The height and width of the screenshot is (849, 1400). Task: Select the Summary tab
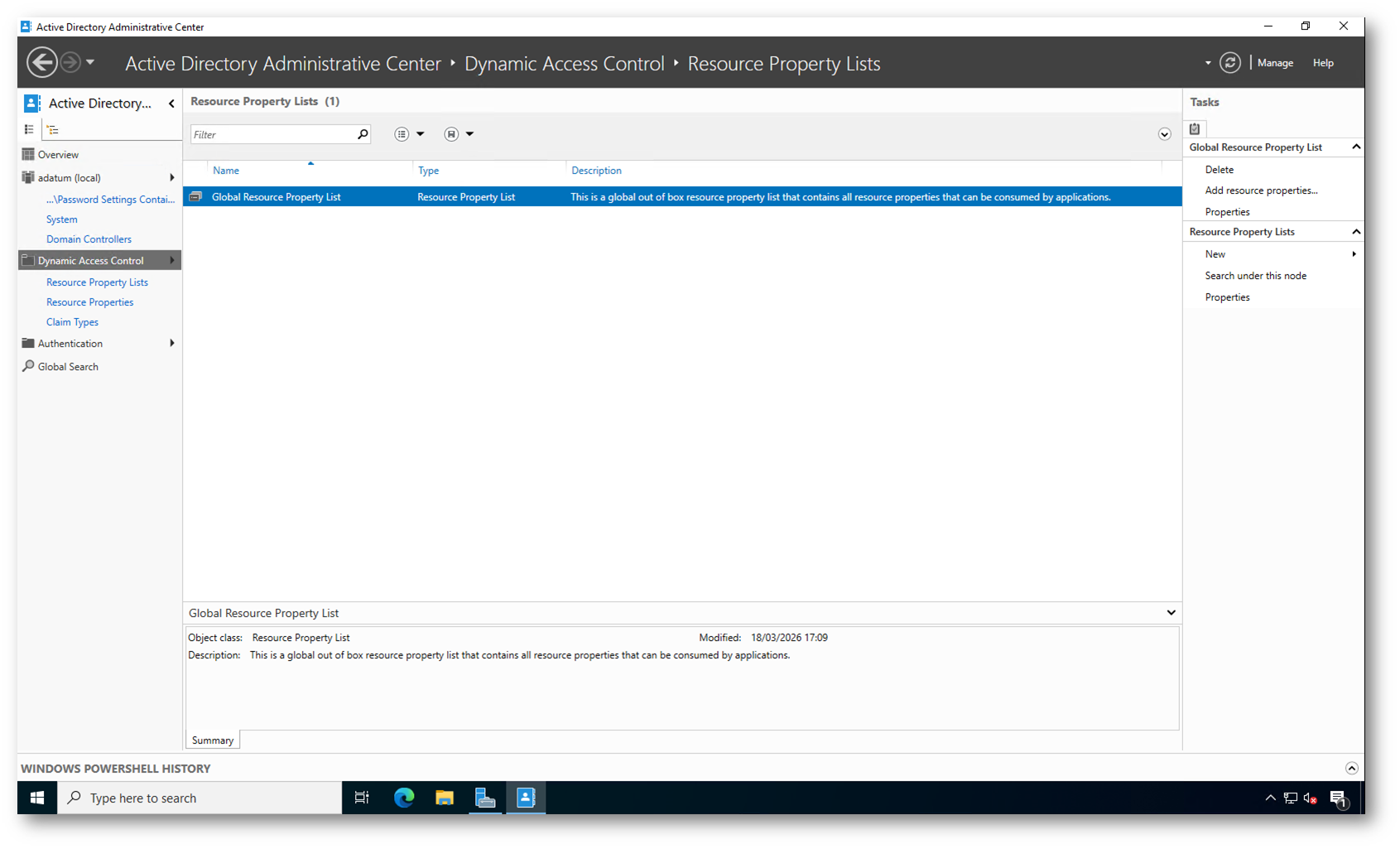pos(213,740)
